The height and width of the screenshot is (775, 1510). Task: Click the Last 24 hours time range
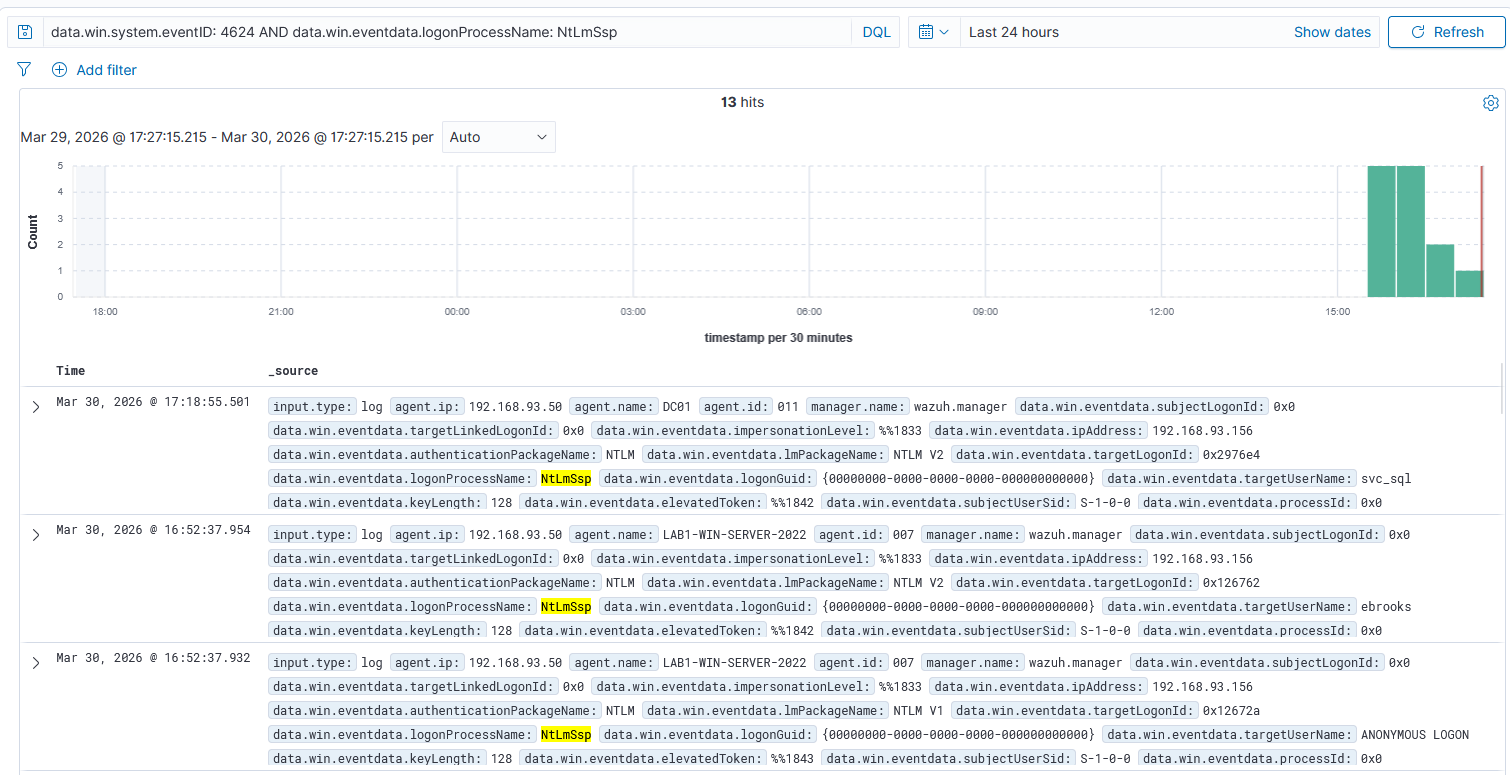(1014, 32)
